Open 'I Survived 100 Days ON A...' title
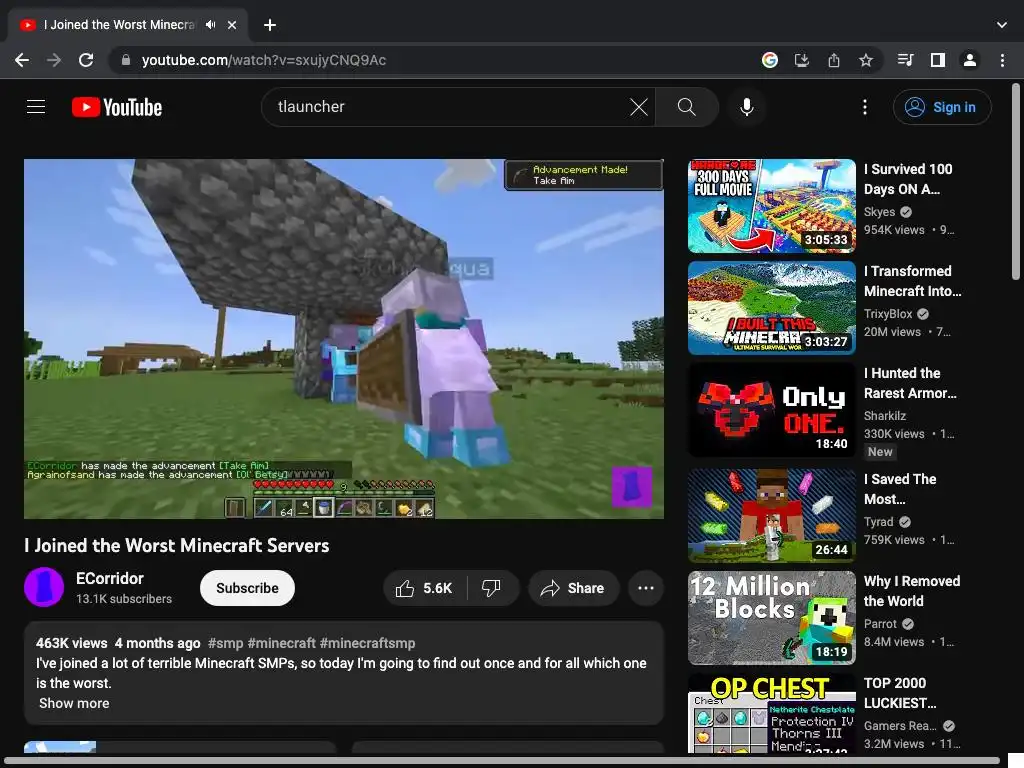 coord(908,179)
